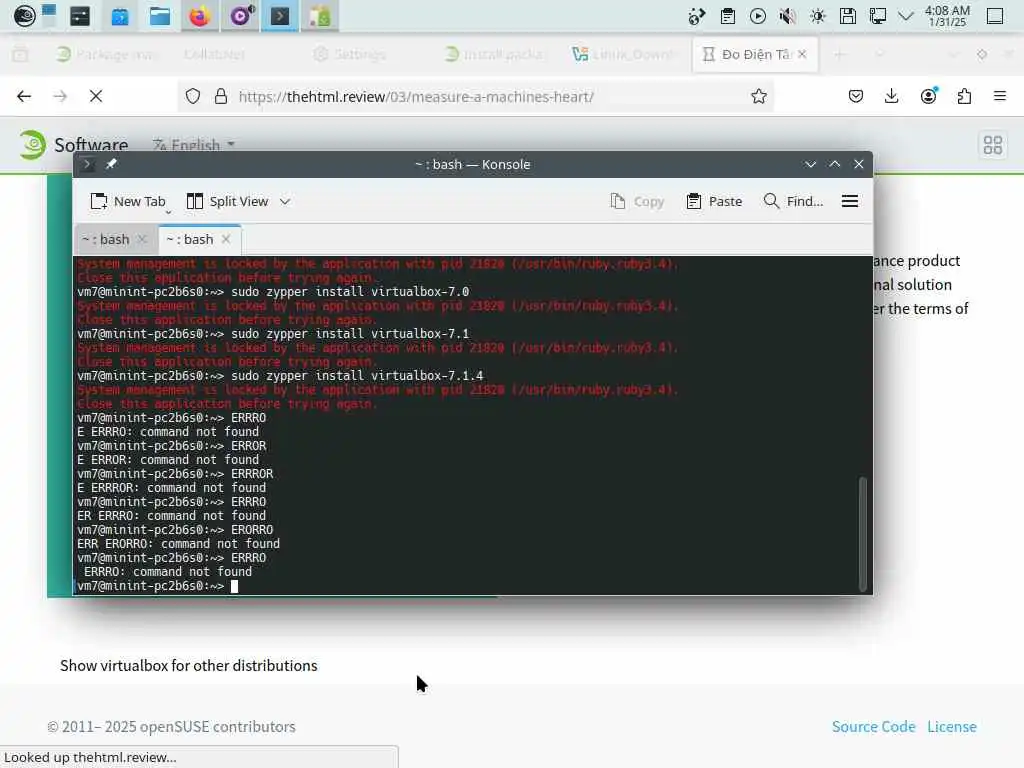Click the Copy toolbar button

637,201
